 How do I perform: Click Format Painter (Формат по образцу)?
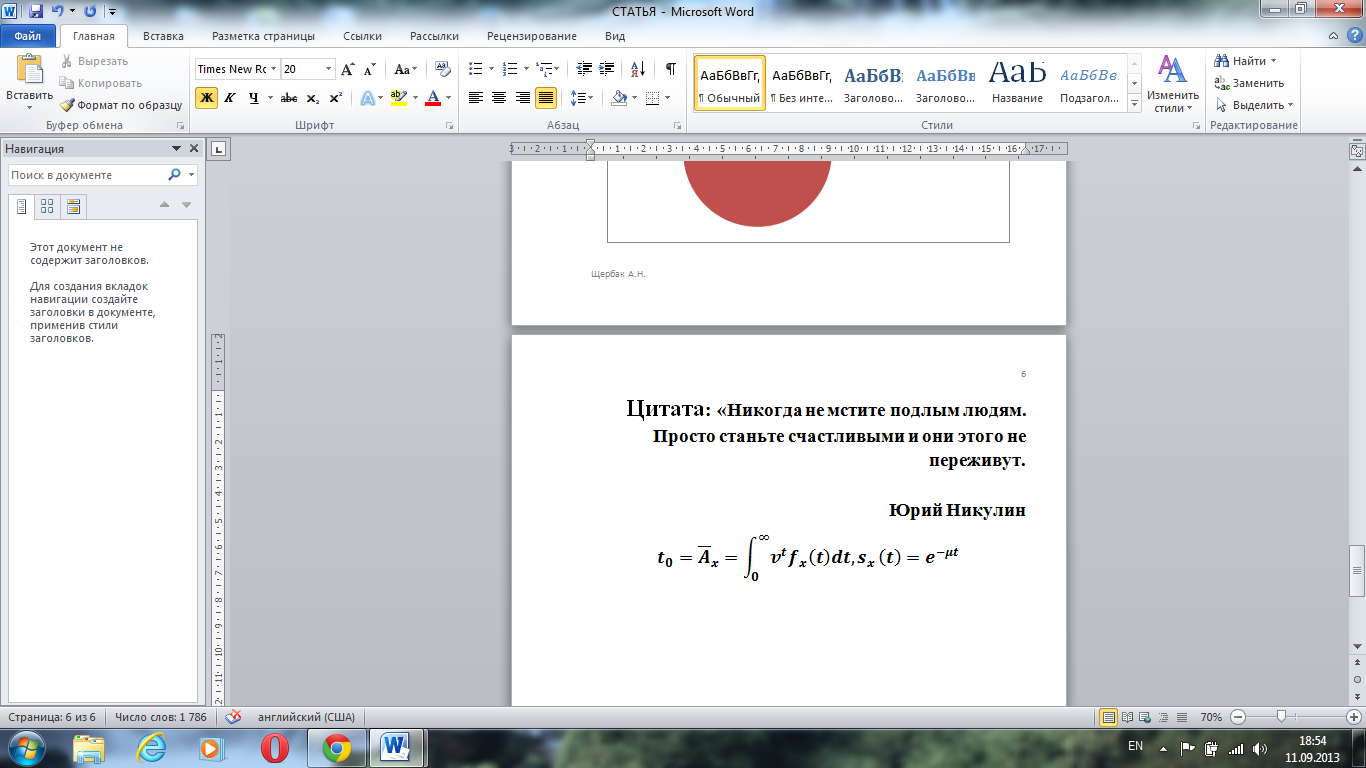120,105
